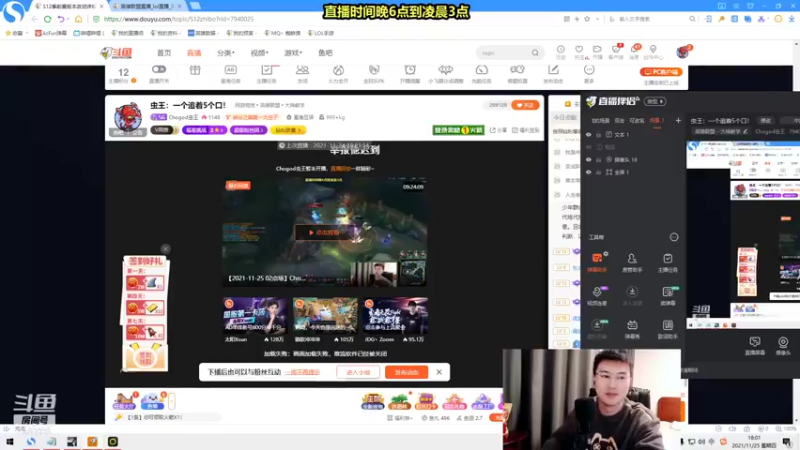Open Douyu page bookmark star in address bar

pyautogui.click(x=587, y=19)
